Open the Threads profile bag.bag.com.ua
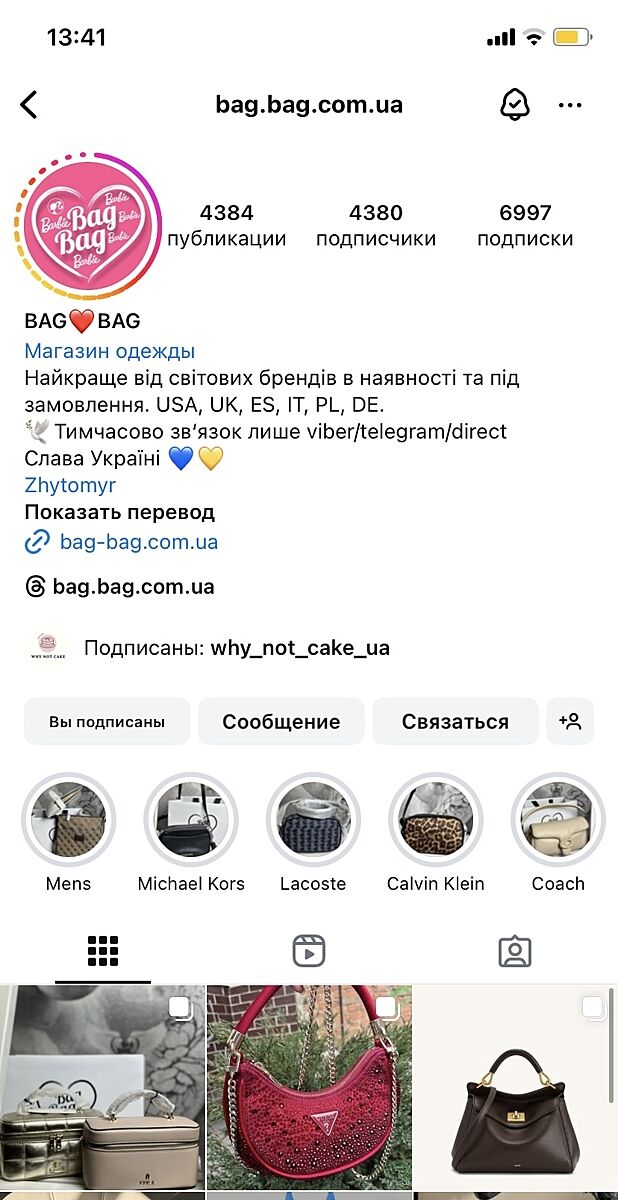Screen dimensions: 618x1200 120,586
